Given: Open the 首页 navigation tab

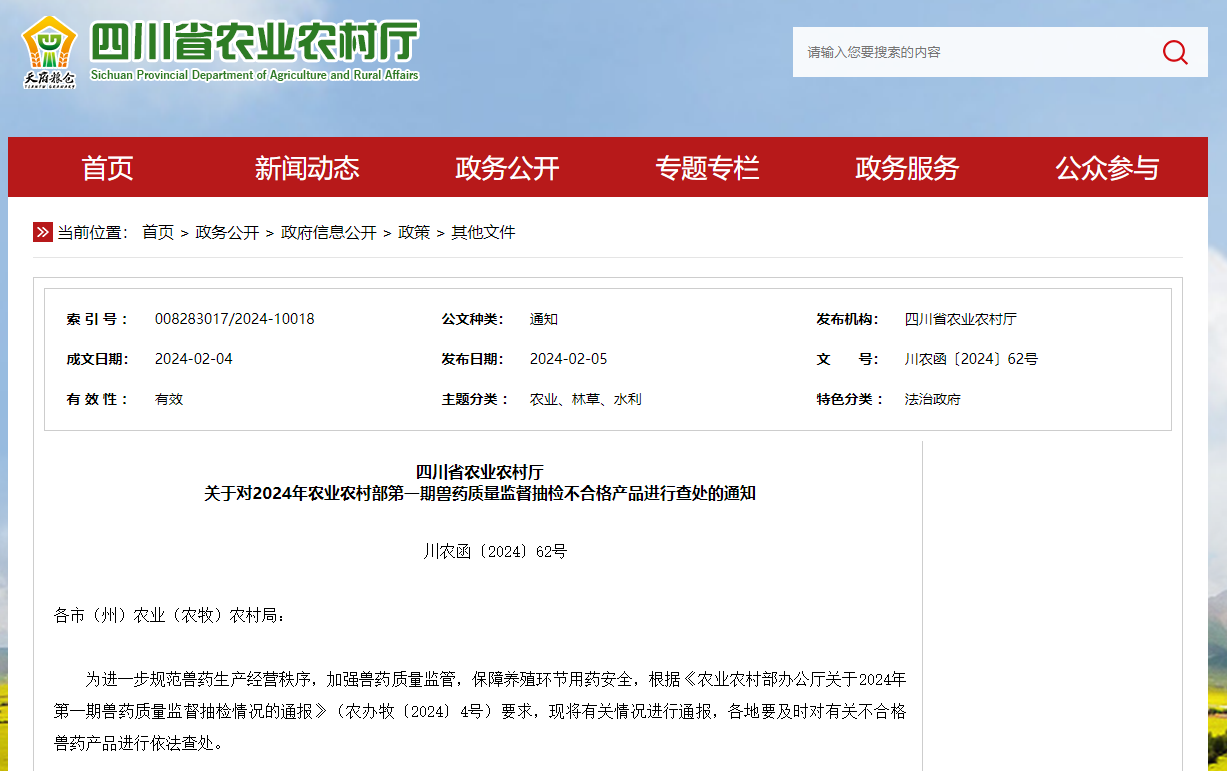Looking at the screenshot, I should point(108,168).
